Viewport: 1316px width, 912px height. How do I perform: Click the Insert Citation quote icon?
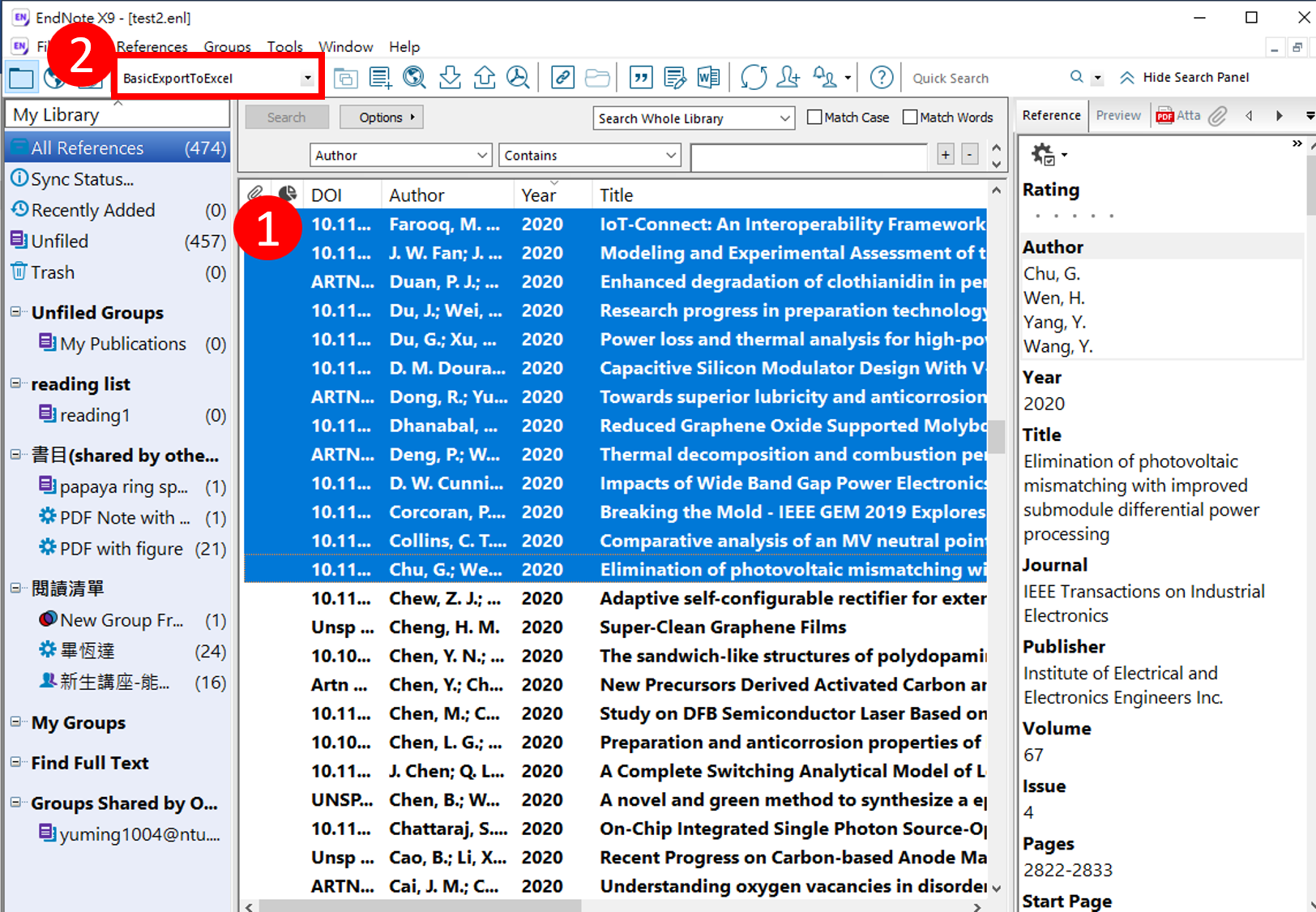(x=641, y=78)
